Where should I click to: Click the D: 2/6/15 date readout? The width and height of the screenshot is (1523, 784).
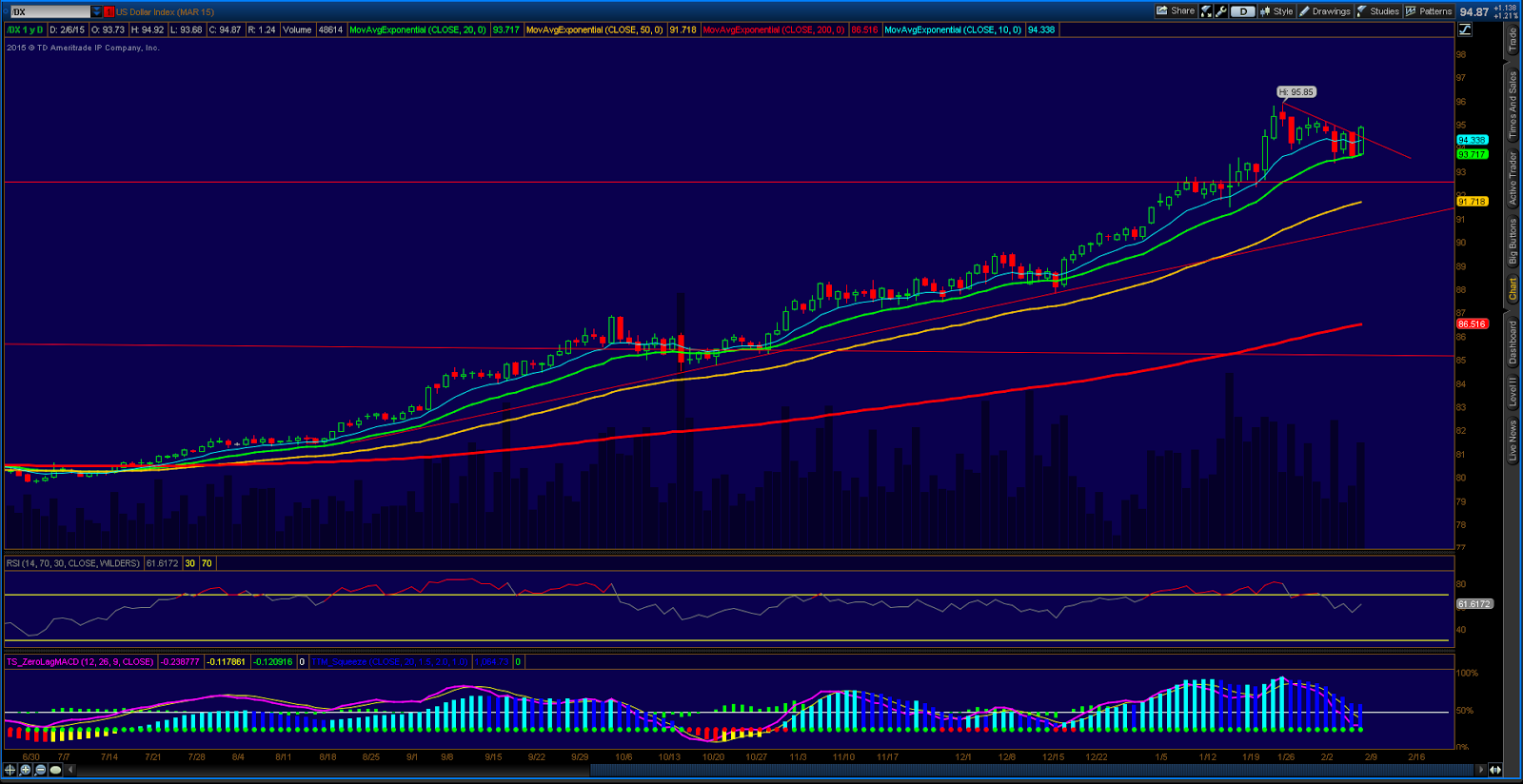[x=67, y=29]
